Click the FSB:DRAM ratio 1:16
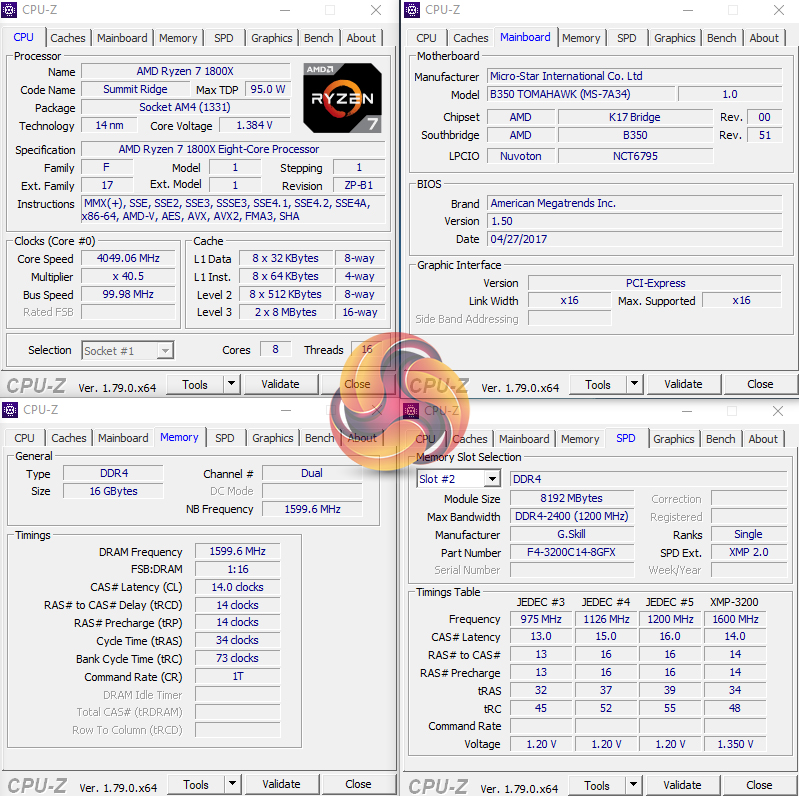This screenshot has width=799, height=796. 237,569
